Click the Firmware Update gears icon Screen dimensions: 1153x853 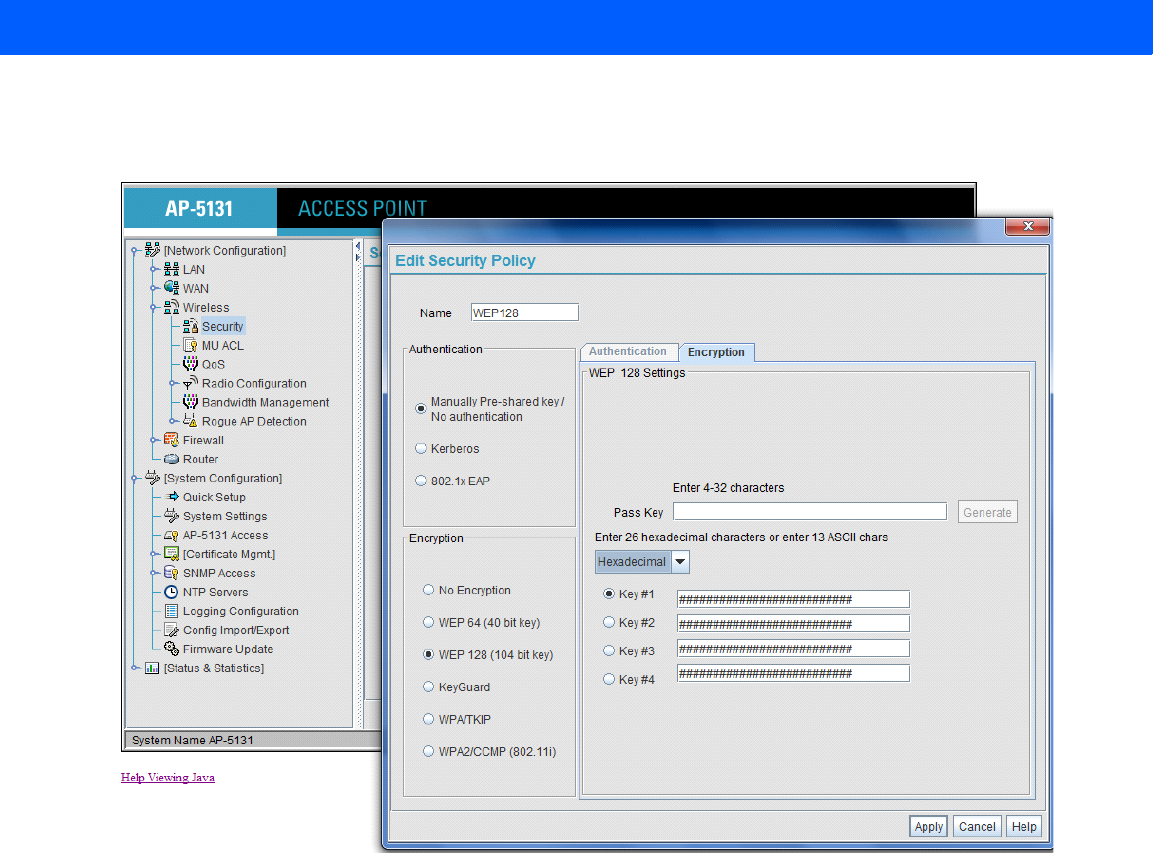[171, 649]
